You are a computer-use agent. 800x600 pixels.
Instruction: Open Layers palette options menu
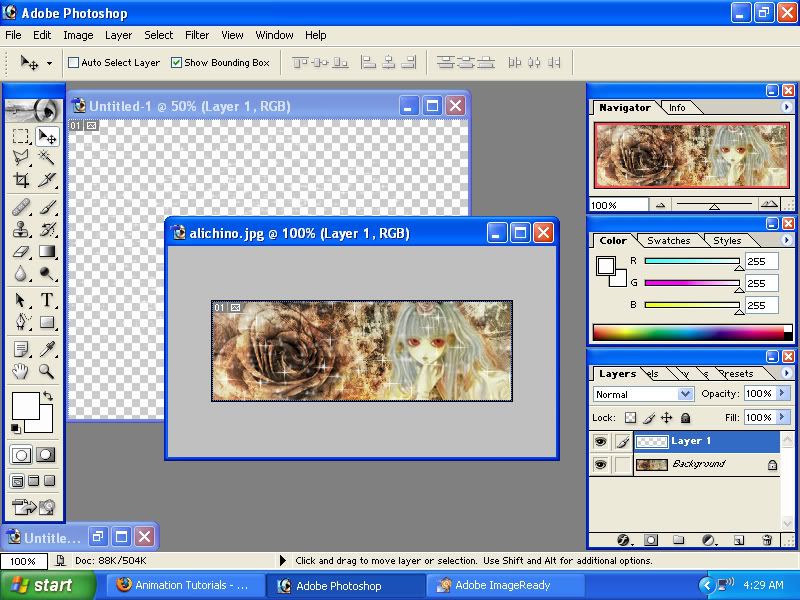click(x=786, y=373)
